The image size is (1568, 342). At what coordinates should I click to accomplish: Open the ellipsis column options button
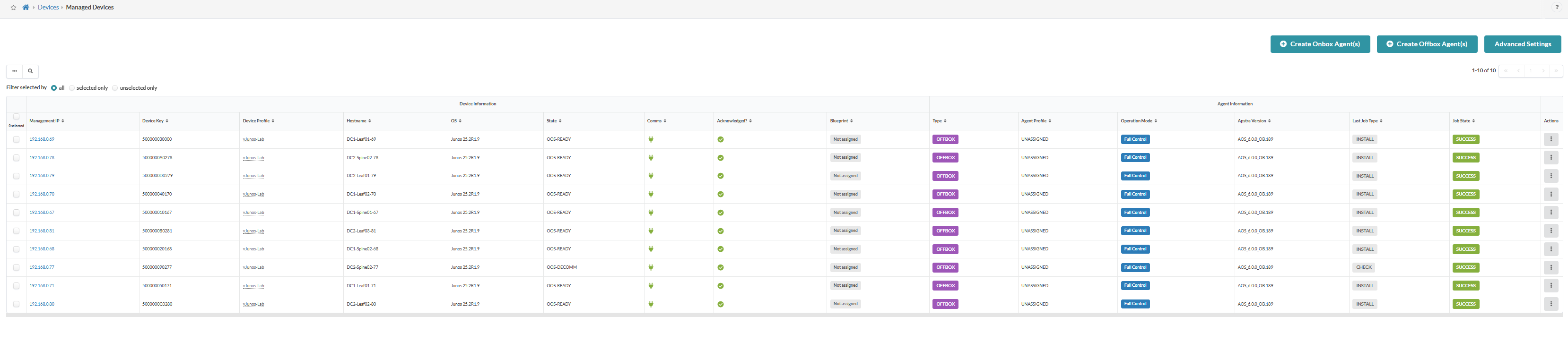click(15, 71)
